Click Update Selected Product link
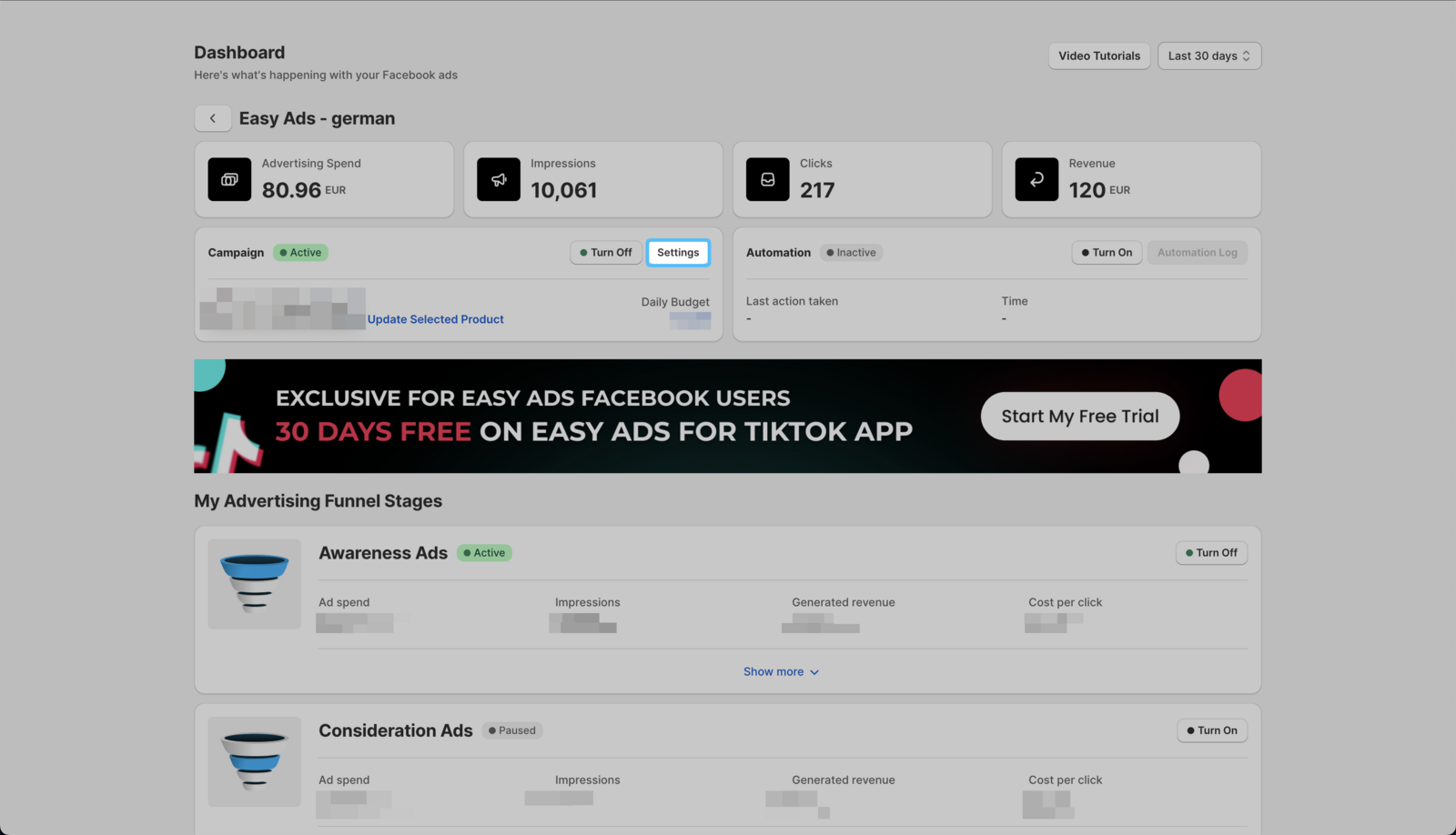The image size is (1456, 835). point(435,319)
